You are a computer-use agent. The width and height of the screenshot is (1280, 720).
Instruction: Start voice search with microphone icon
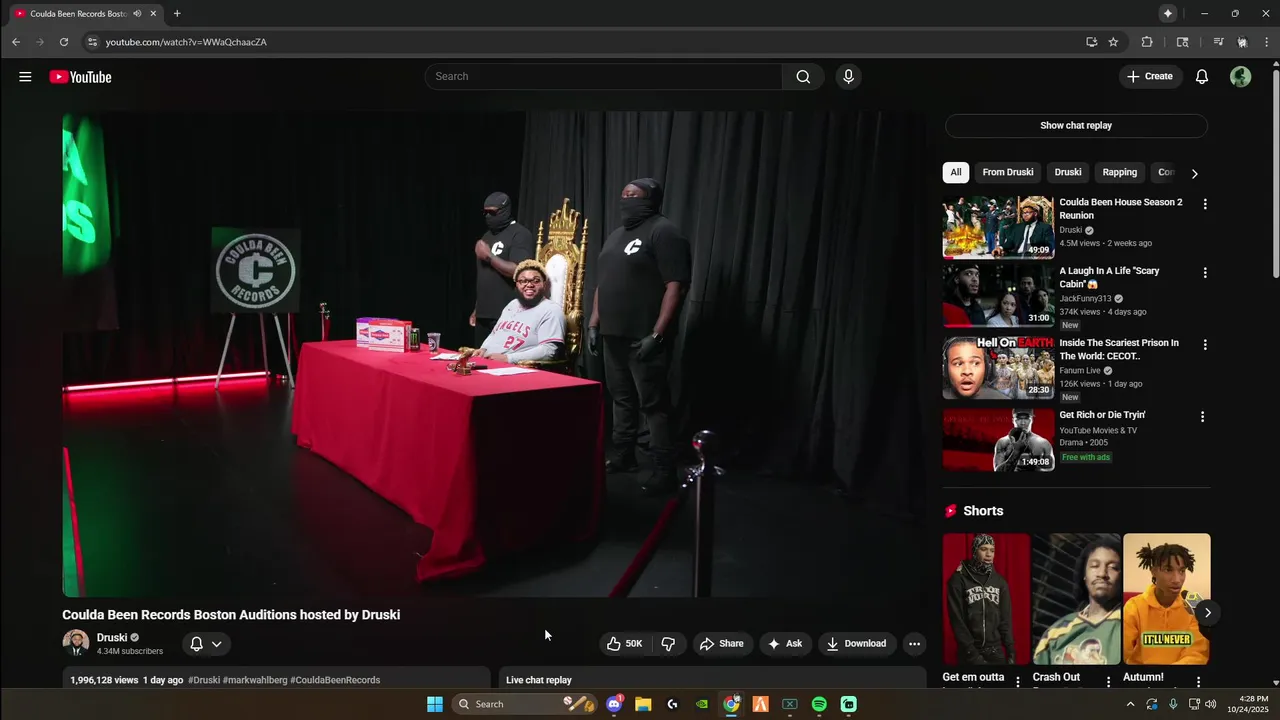click(848, 77)
